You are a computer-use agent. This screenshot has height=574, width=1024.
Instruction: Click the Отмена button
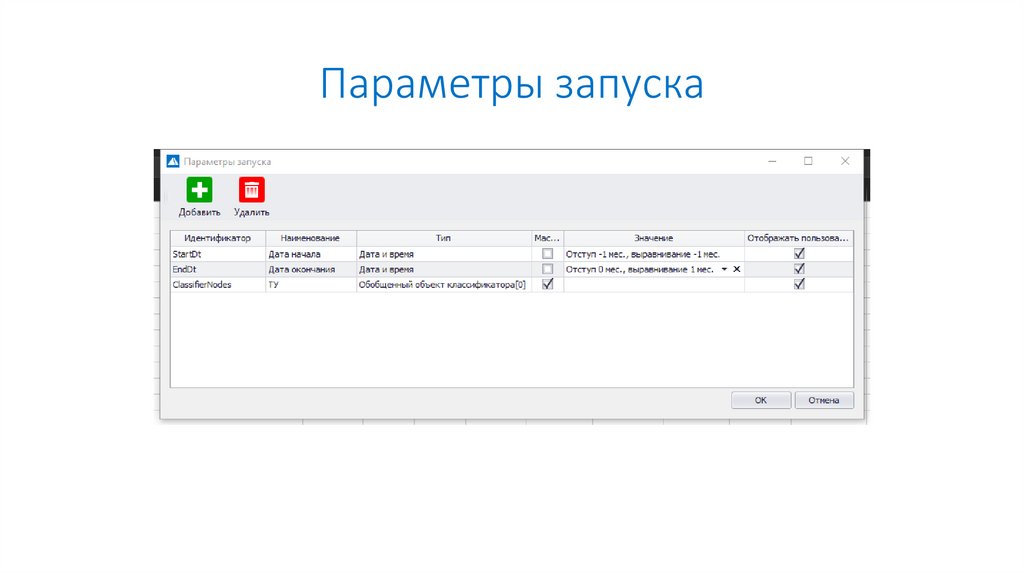point(824,400)
